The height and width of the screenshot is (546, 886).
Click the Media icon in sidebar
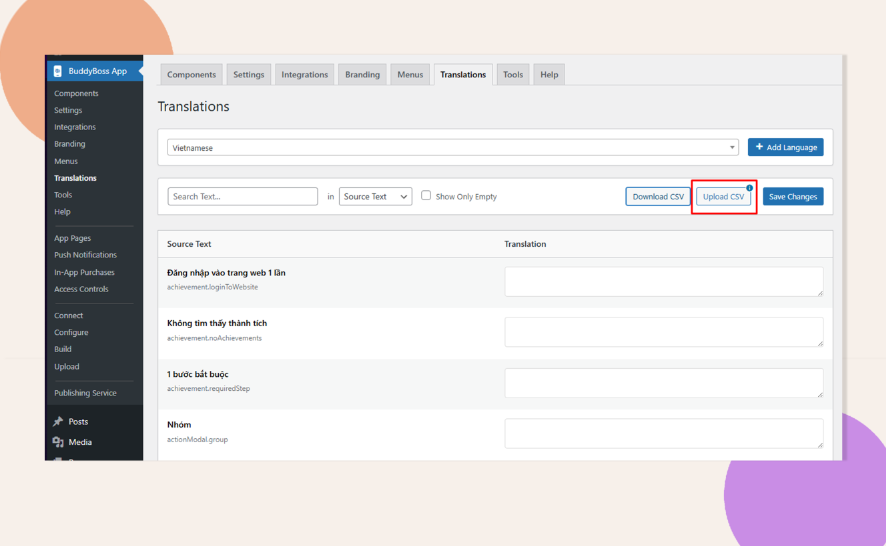58,442
